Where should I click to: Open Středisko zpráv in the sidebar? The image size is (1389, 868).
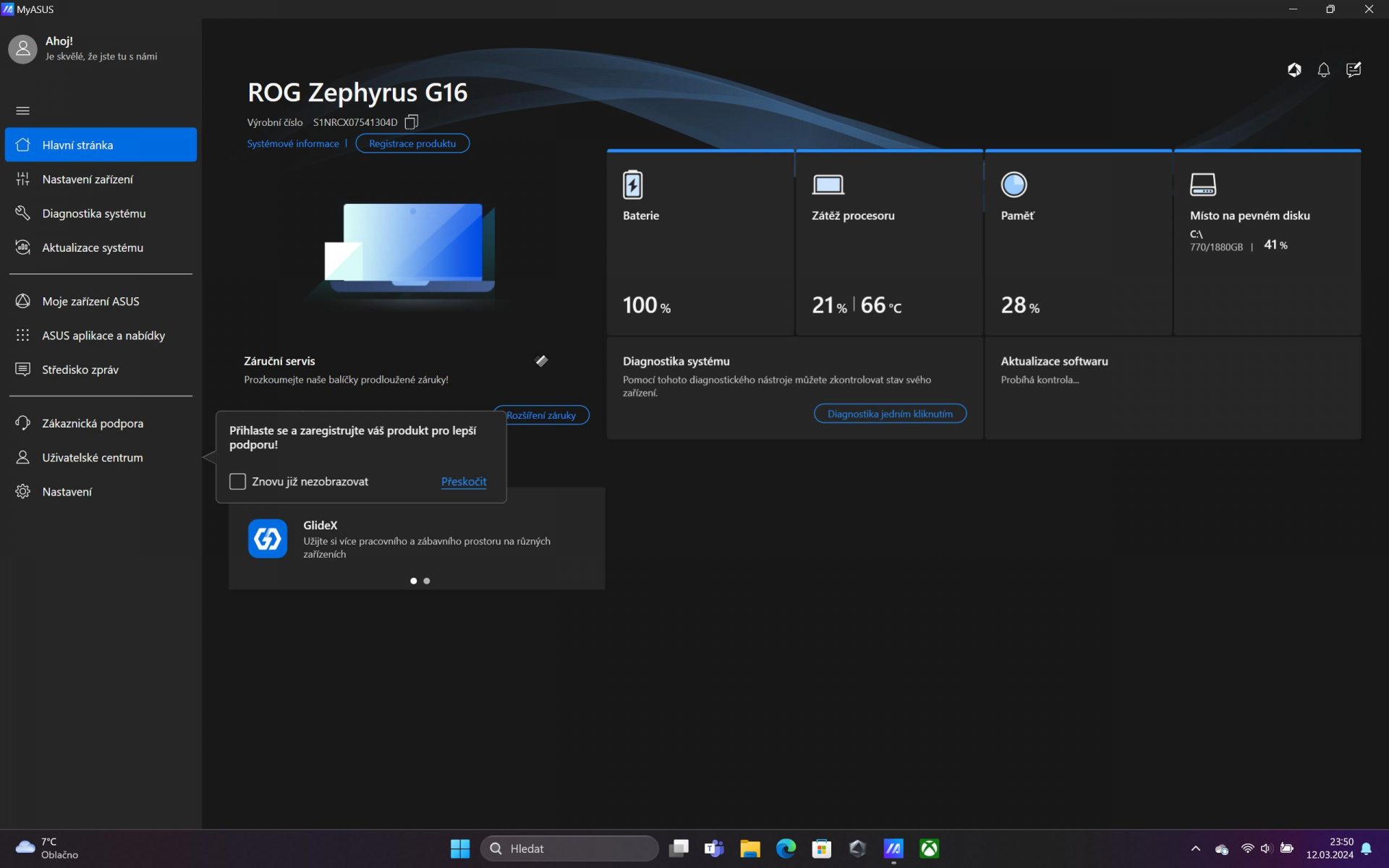click(x=101, y=370)
